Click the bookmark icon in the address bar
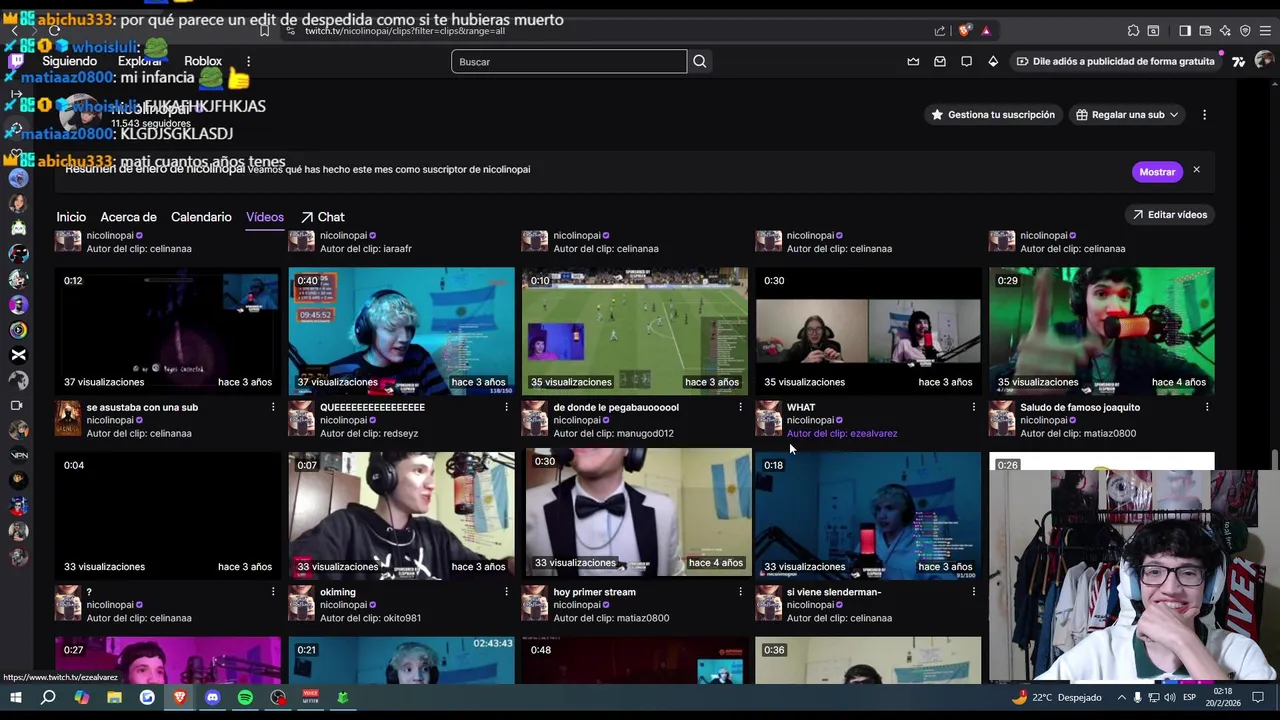The height and width of the screenshot is (720, 1280). pos(264,31)
